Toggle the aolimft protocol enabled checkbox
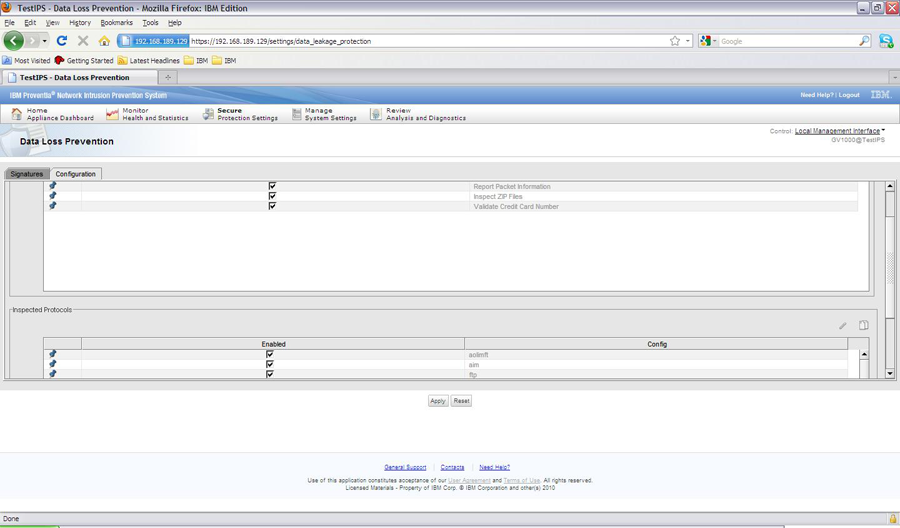 coord(270,354)
